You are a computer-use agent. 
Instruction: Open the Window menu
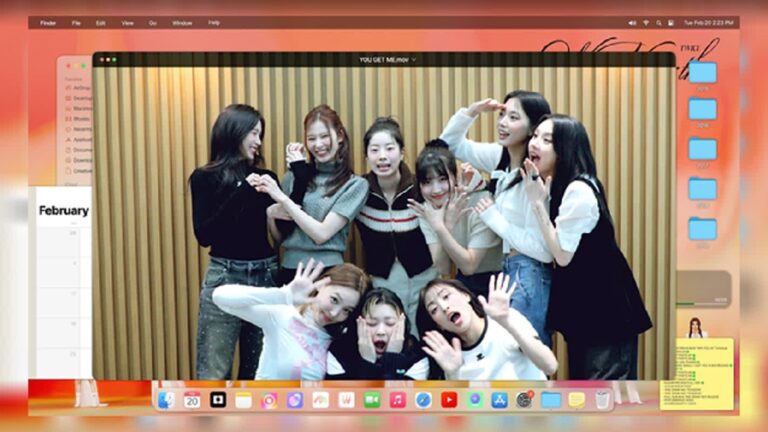click(182, 22)
